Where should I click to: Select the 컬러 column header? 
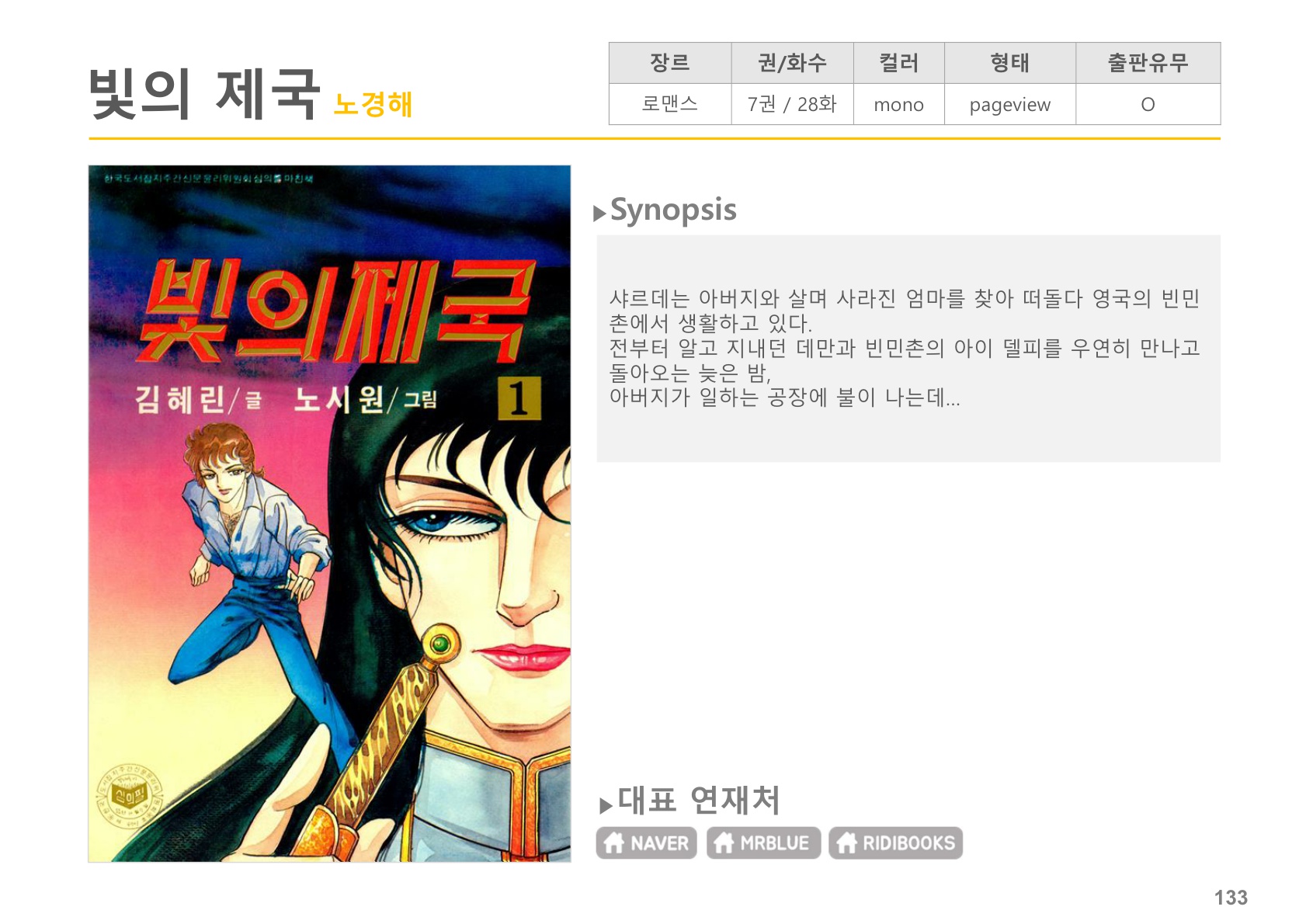coord(898,63)
